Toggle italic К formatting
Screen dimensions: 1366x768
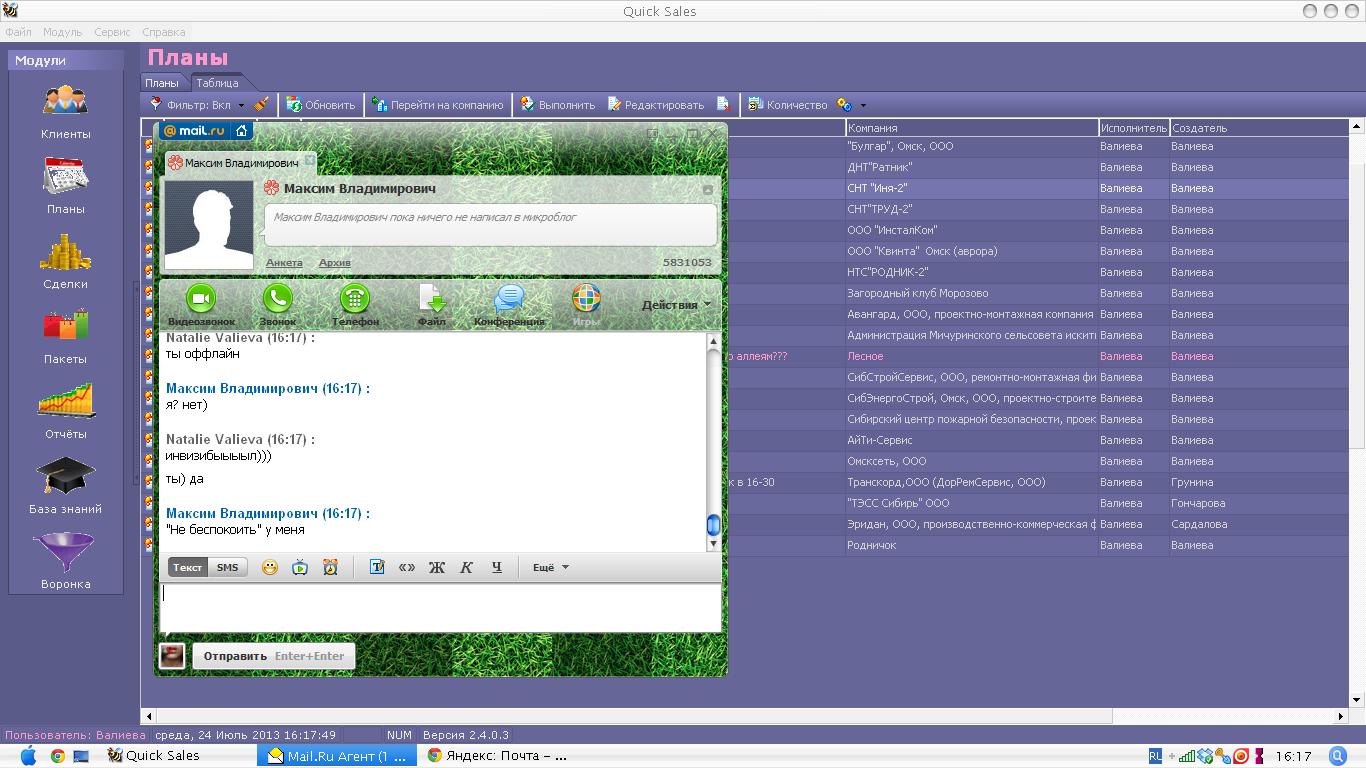pos(466,567)
